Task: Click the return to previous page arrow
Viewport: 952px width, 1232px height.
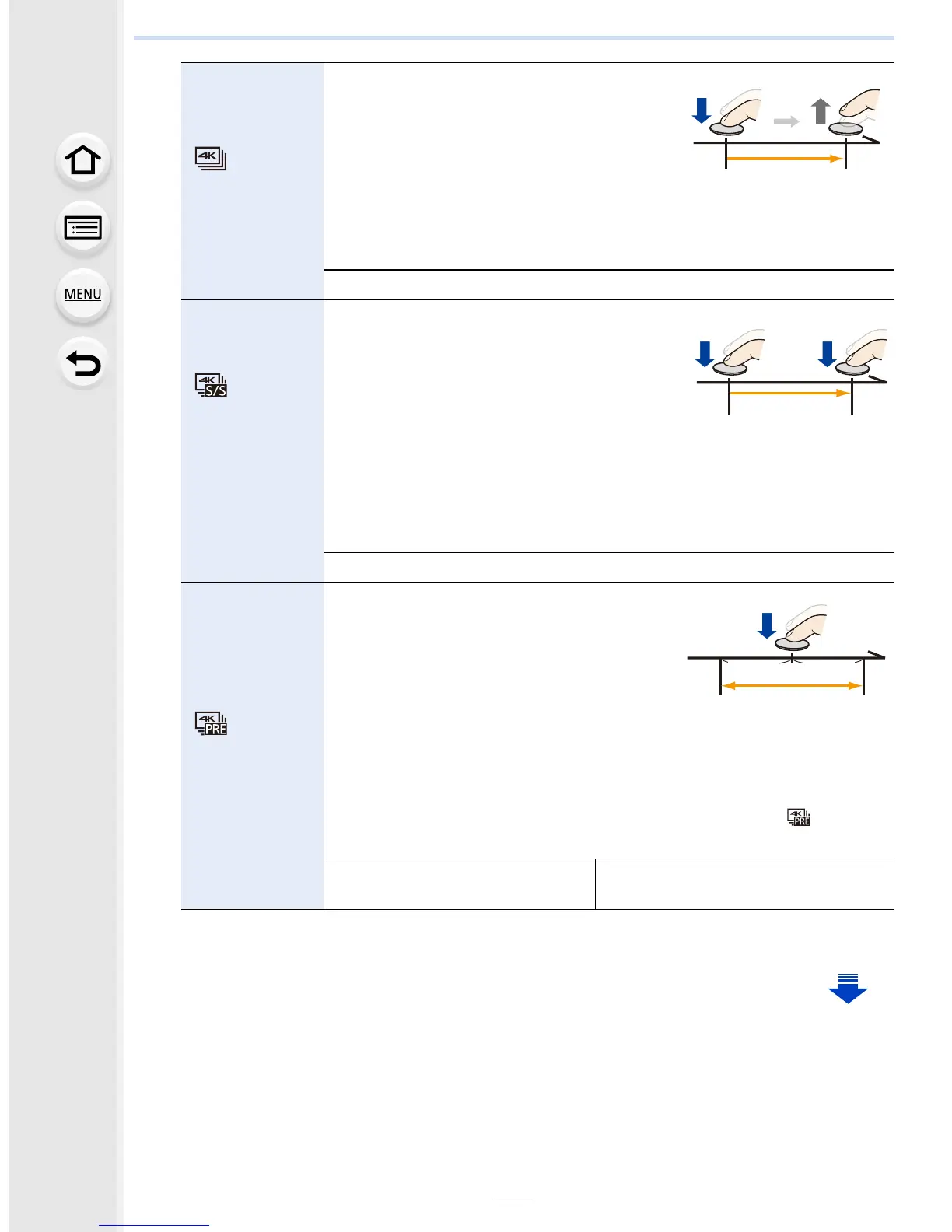Action: click(83, 363)
